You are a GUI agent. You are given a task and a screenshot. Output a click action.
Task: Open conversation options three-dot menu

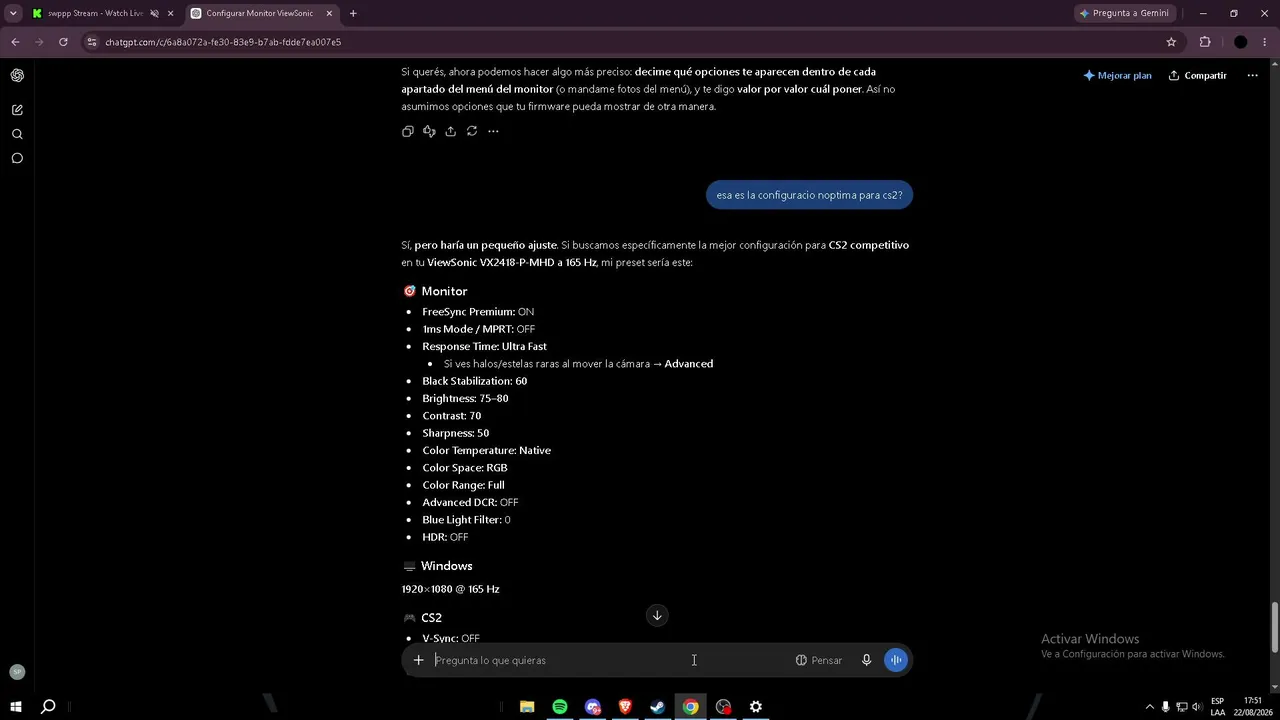click(1252, 76)
